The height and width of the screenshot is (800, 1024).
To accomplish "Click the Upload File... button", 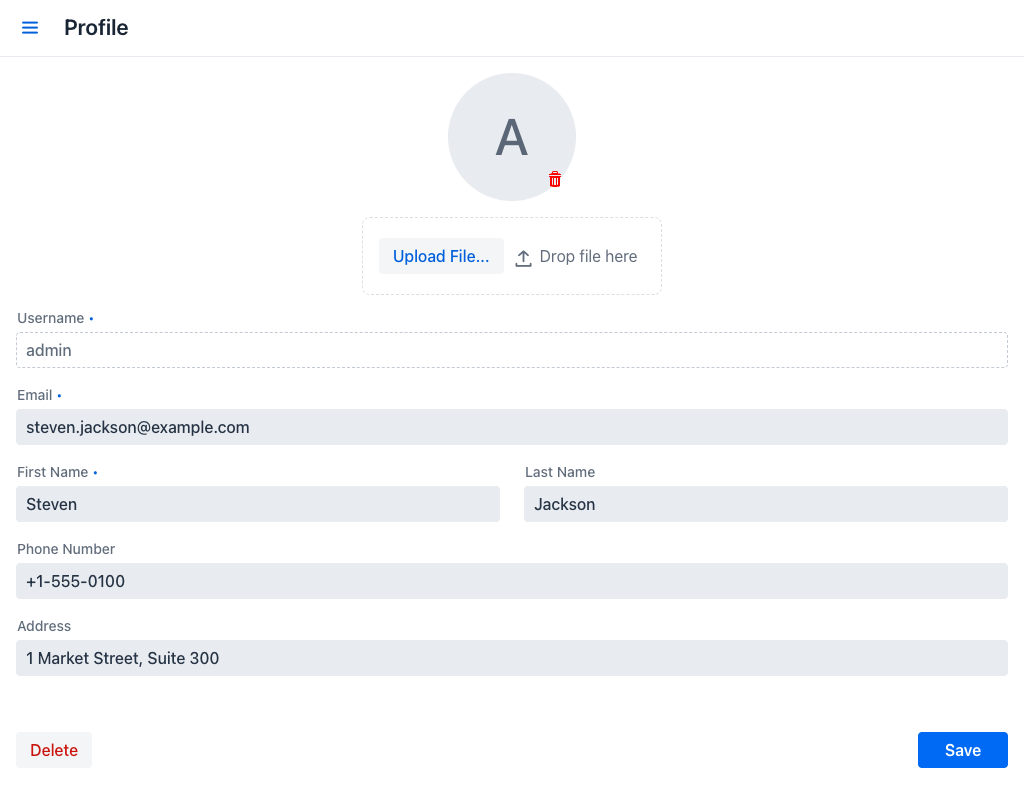I will tap(441, 256).
